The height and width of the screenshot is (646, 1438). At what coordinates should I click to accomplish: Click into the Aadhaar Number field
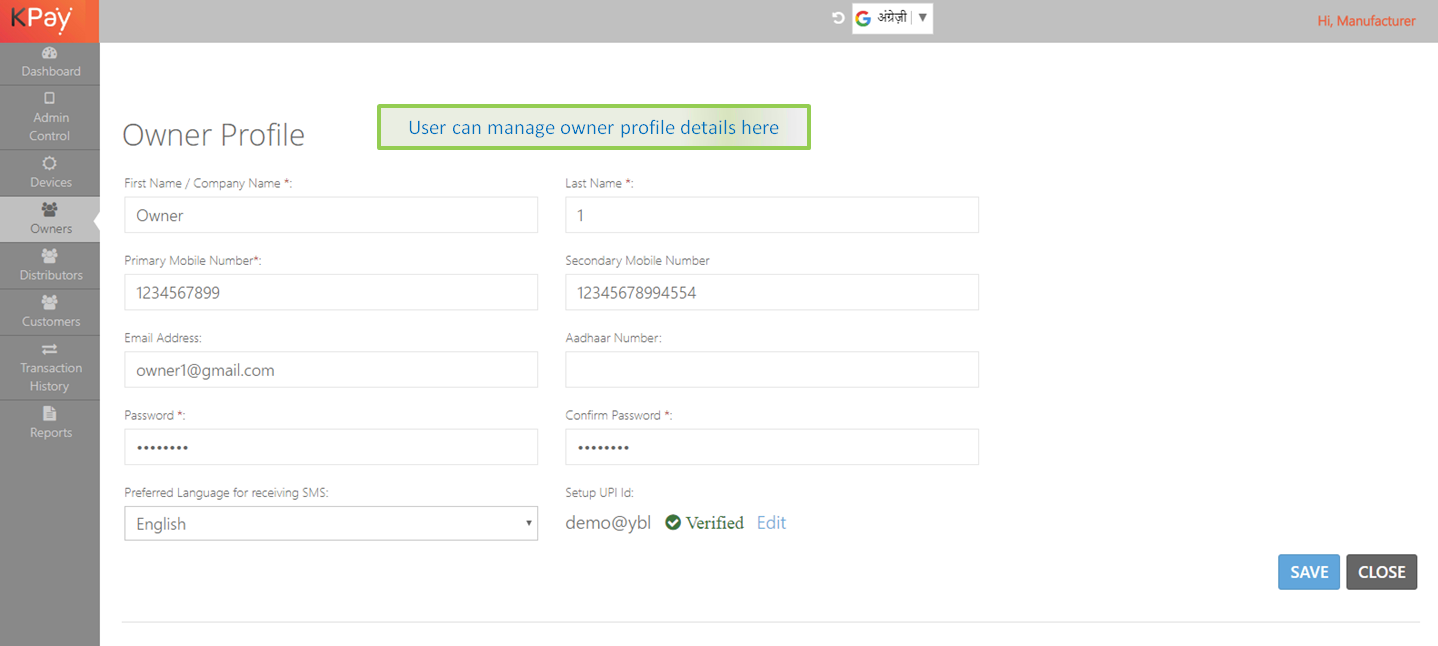[x=771, y=370]
